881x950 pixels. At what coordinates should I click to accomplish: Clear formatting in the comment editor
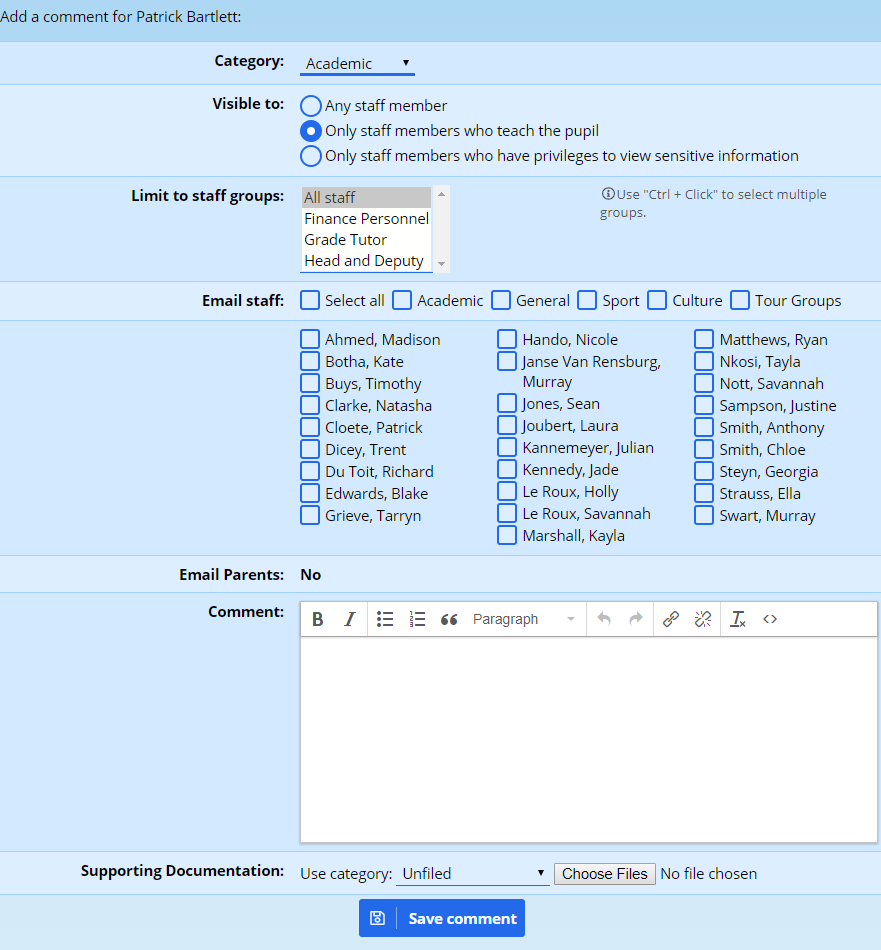pyautogui.click(x=738, y=619)
